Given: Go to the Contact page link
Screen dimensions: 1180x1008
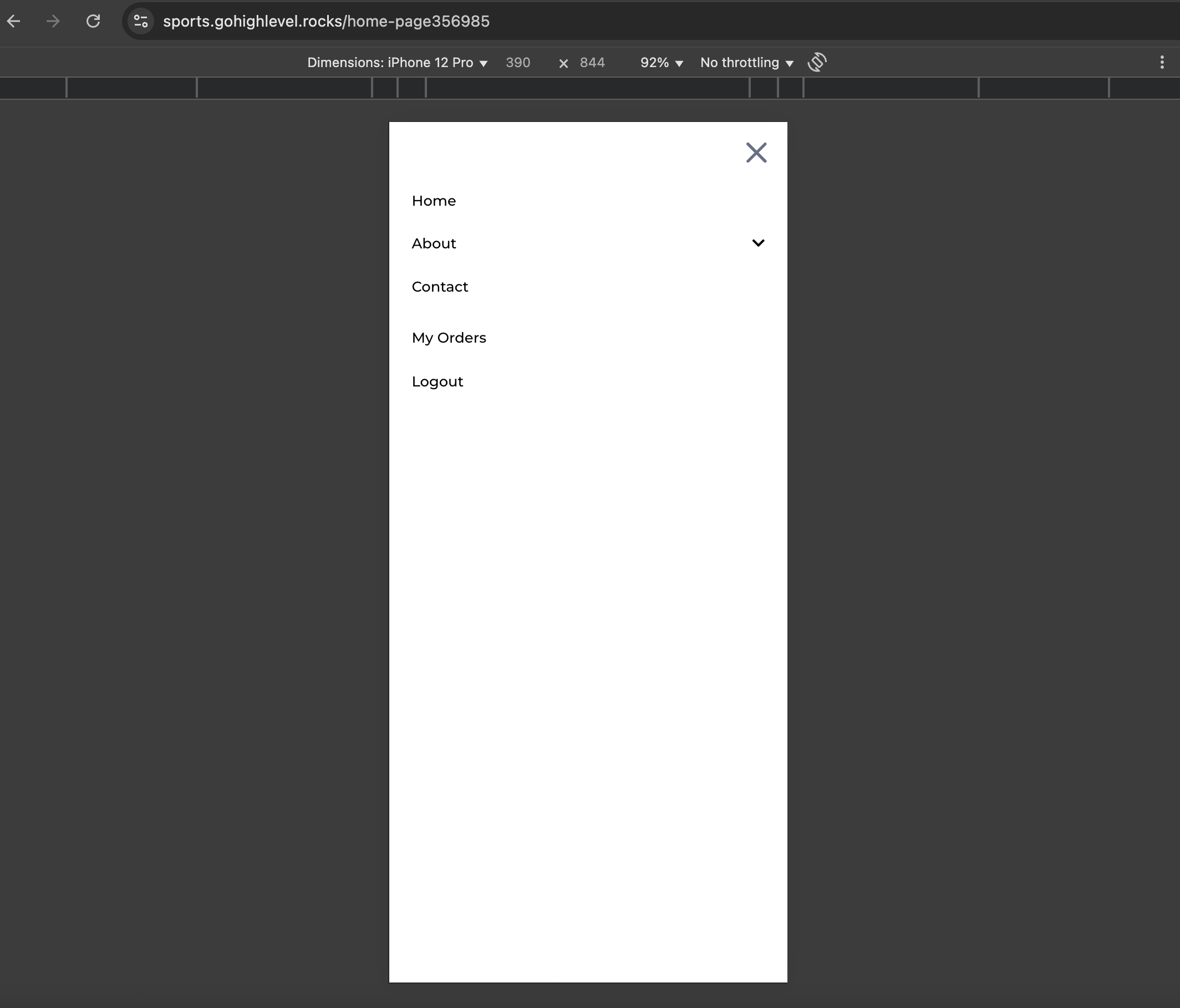Looking at the screenshot, I should point(439,287).
